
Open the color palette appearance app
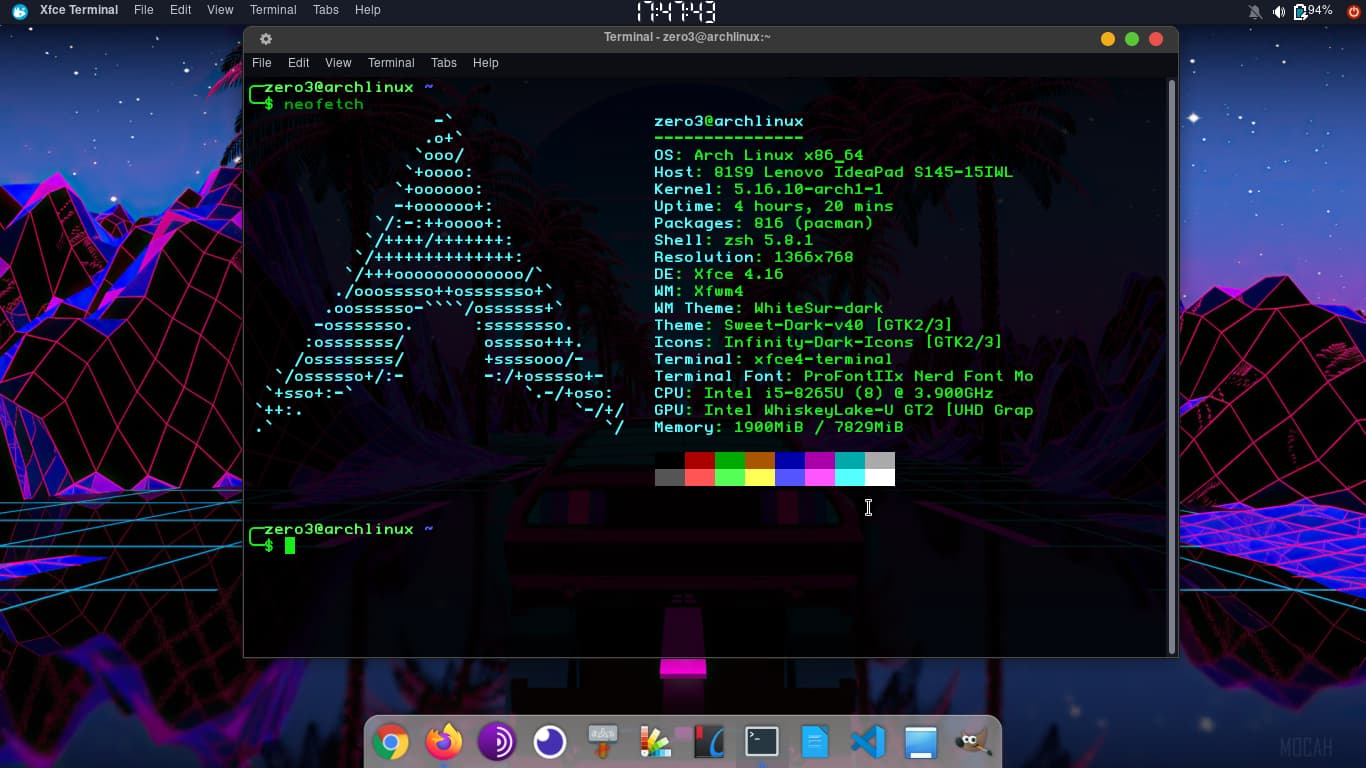tap(656, 742)
